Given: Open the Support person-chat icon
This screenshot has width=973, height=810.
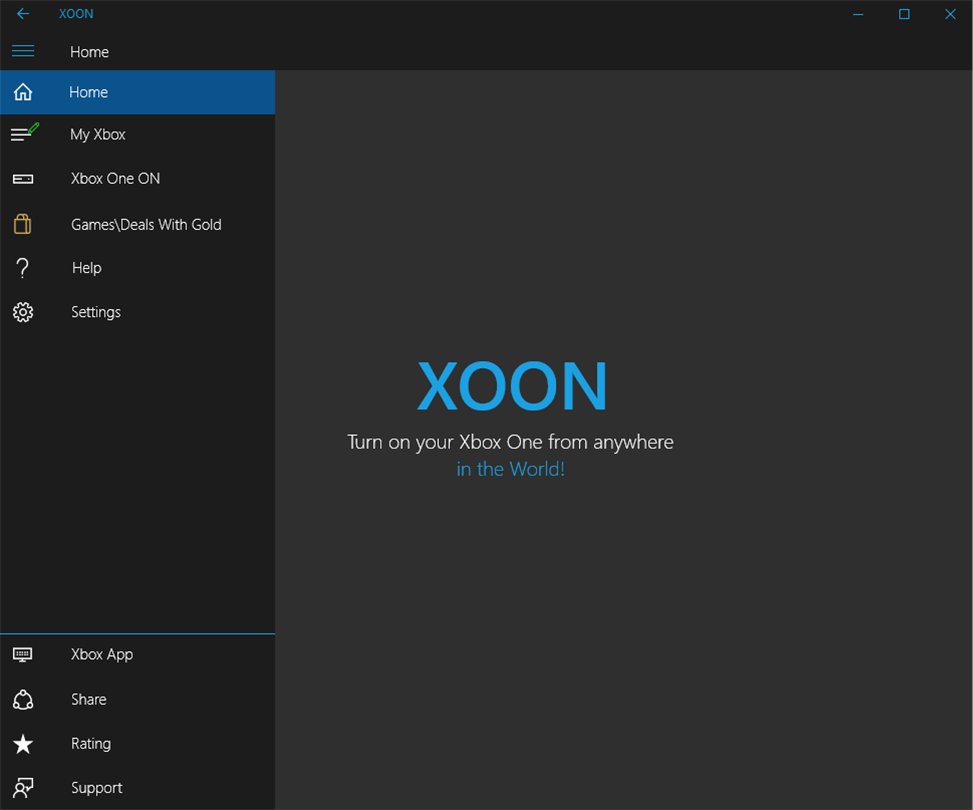Looking at the screenshot, I should [23, 788].
